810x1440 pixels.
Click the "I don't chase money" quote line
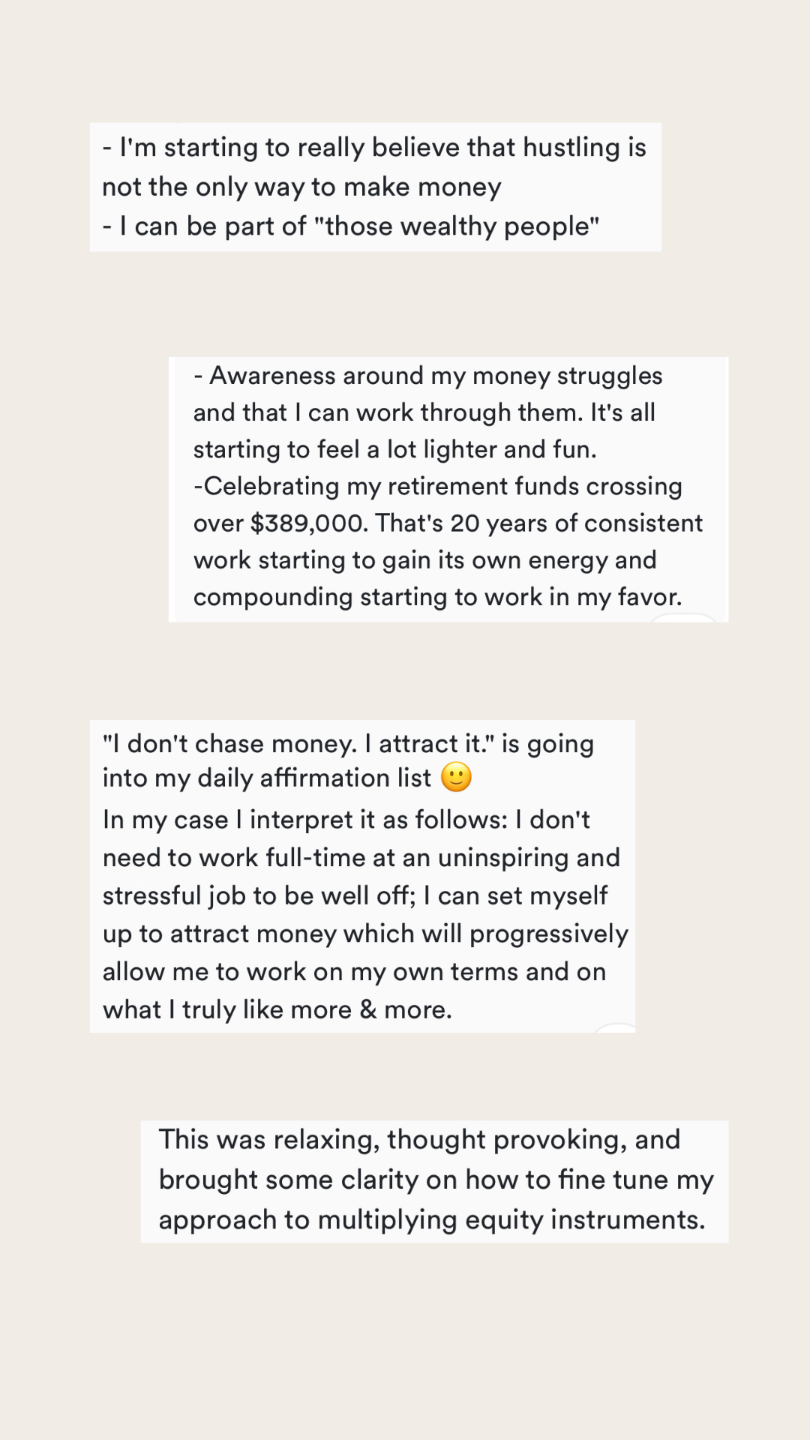coord(348,744)
